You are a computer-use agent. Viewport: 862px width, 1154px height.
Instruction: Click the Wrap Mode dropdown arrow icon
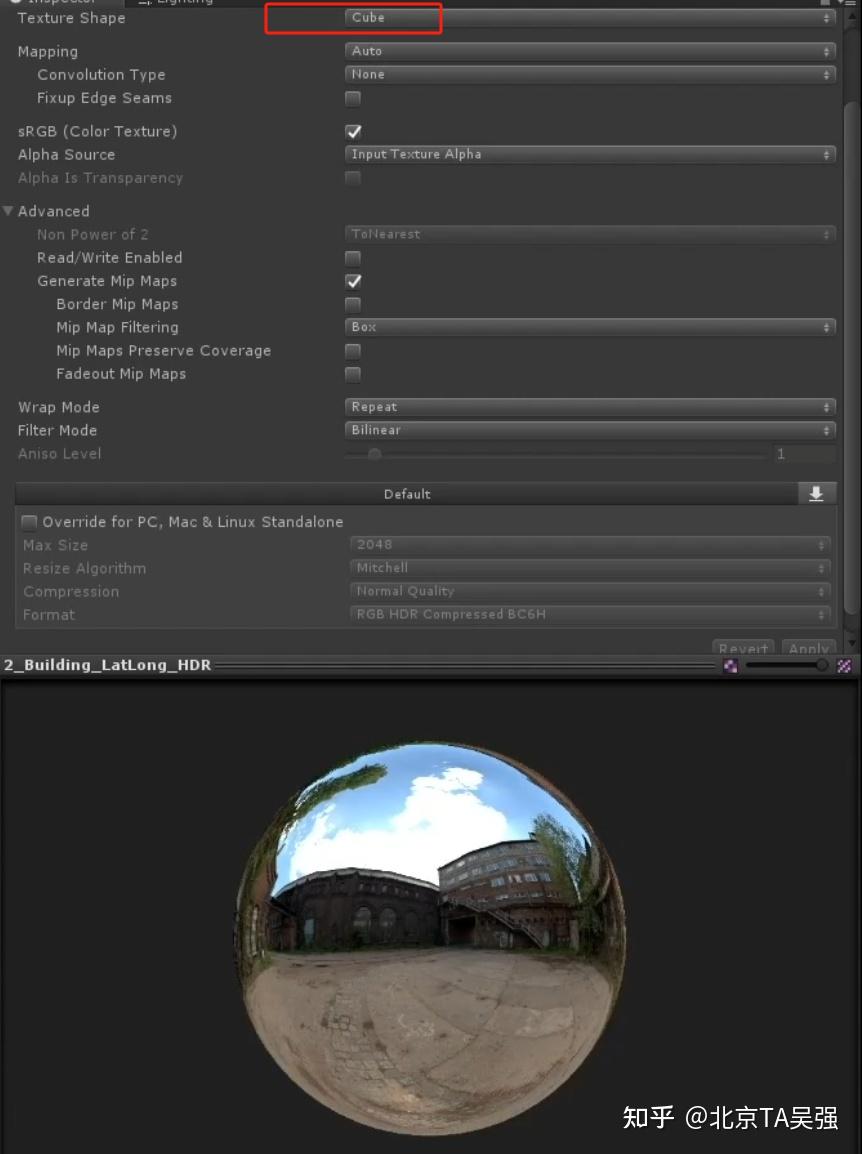[827, 407]
